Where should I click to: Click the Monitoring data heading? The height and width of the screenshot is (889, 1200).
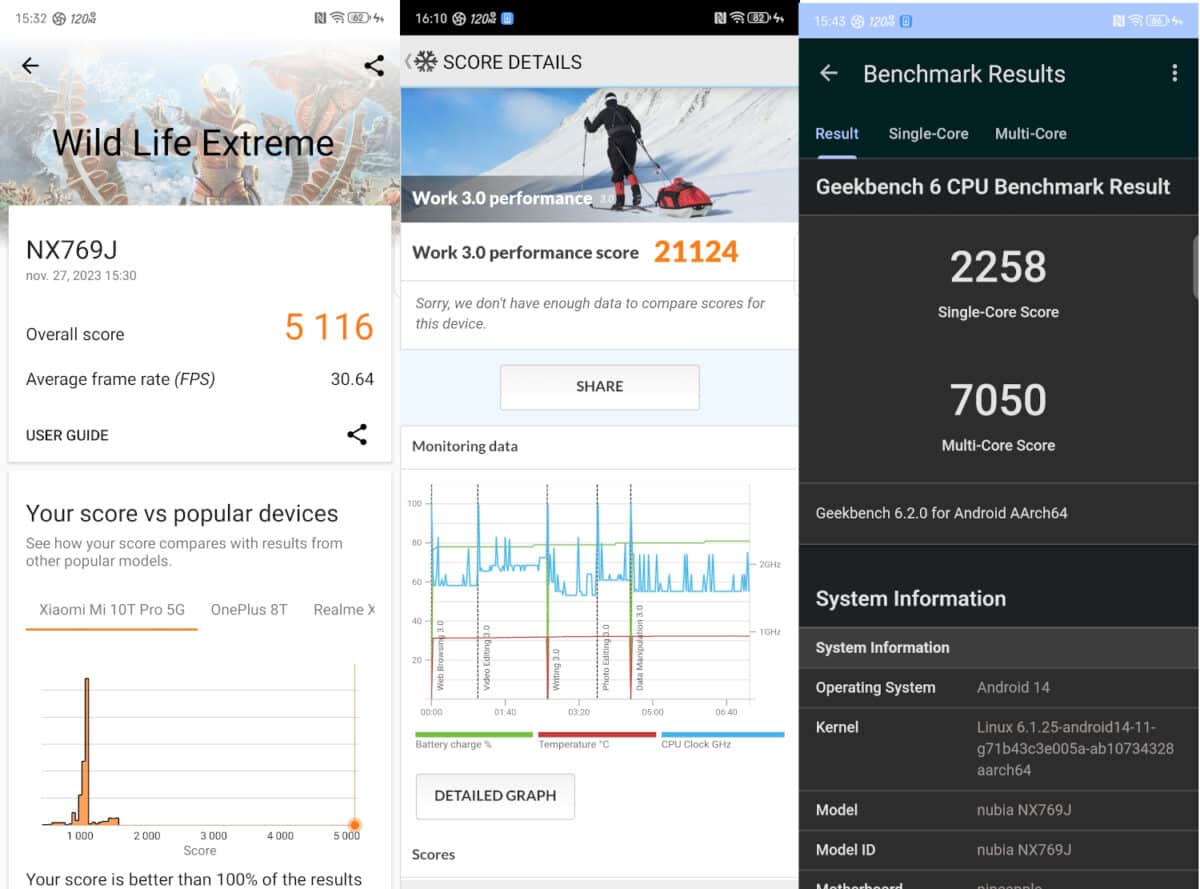click(465, 446)
